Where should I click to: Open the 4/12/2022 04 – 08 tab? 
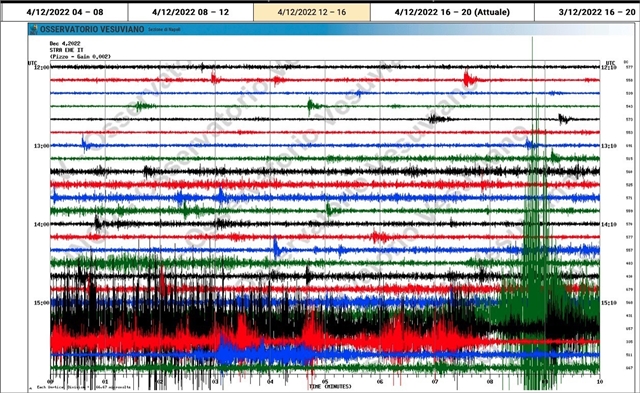pyautogui.click(x=65, y=12)
